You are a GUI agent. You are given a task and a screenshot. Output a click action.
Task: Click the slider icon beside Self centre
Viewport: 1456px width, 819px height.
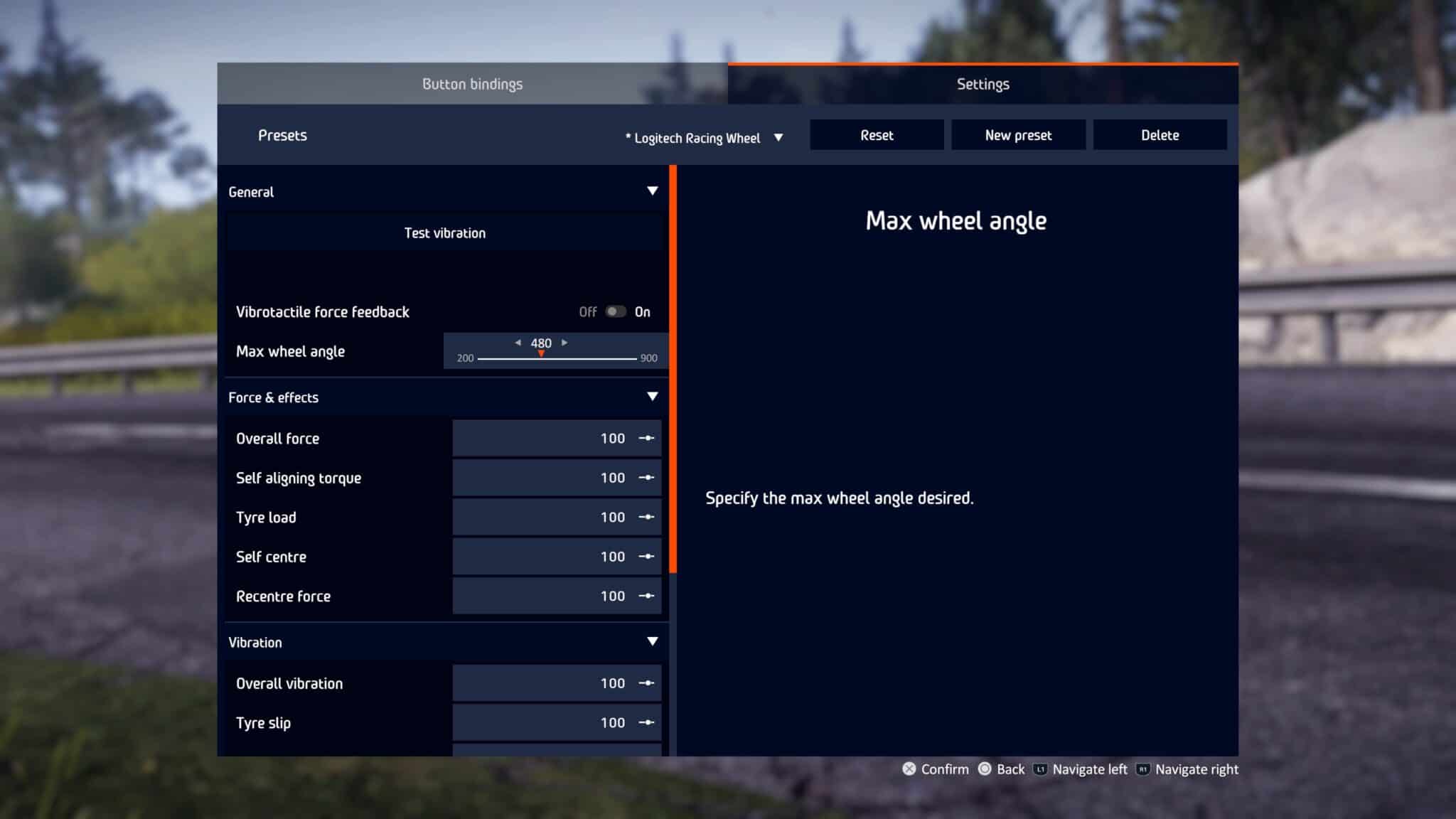tap(646, 557)
